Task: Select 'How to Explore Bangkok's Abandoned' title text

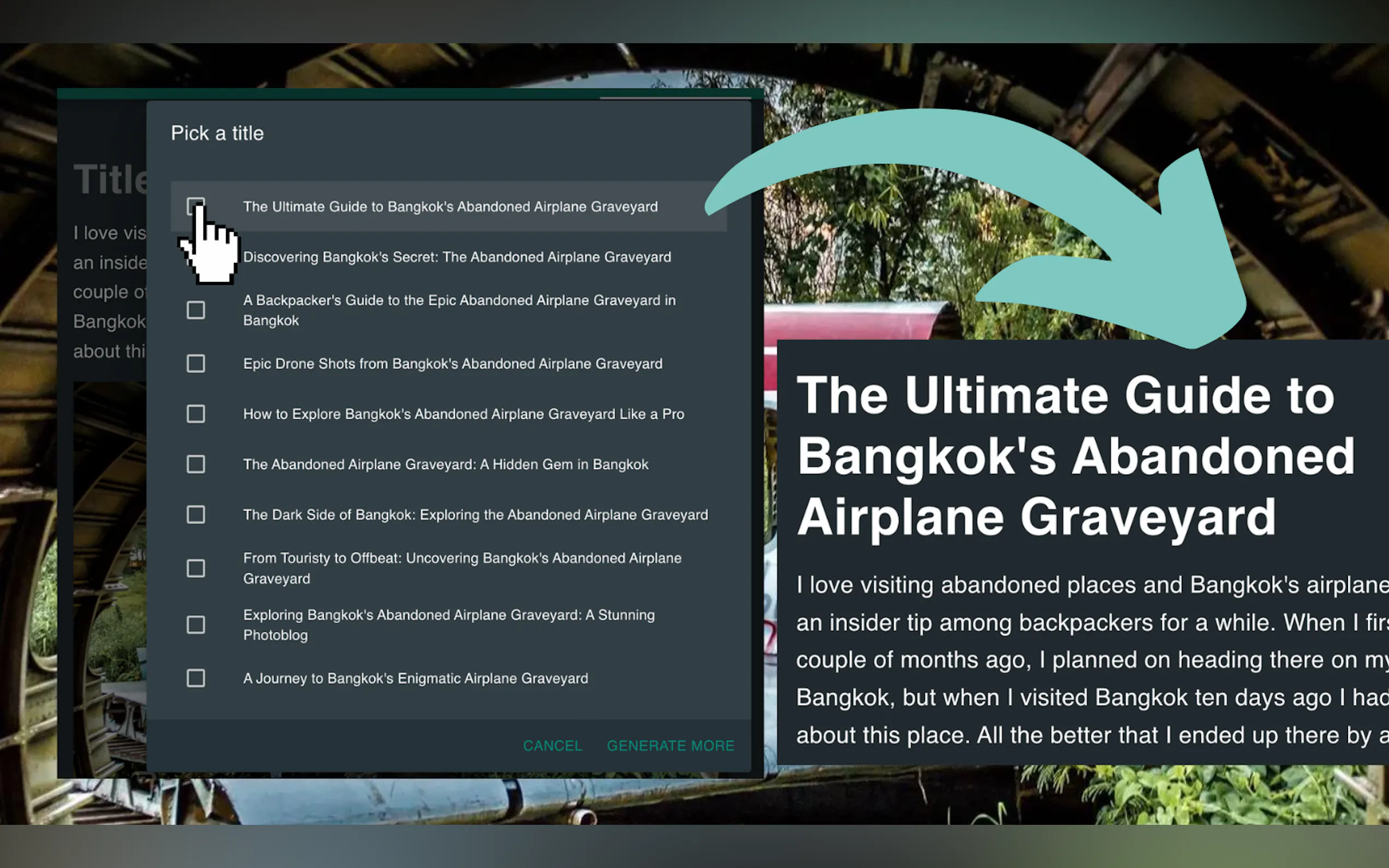Action: [463, 414]
